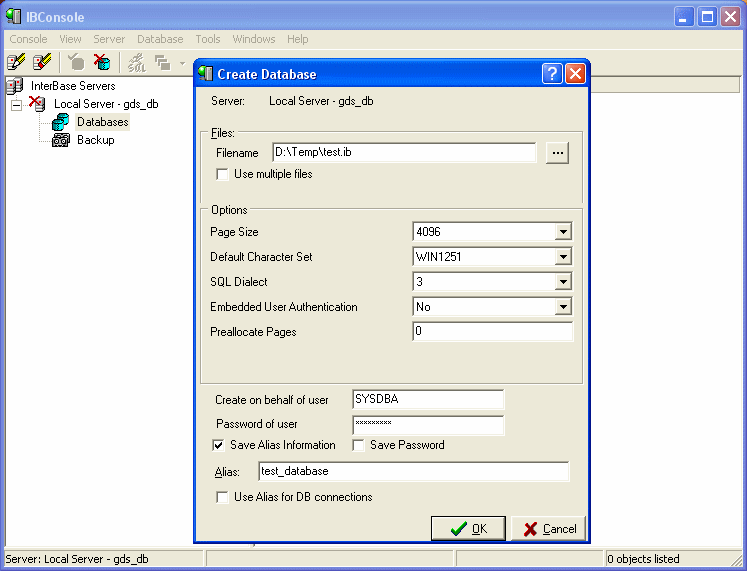The image size is (747, 571).
Task: Enable Use Alias for DB connections
Action: click(222, 497)
